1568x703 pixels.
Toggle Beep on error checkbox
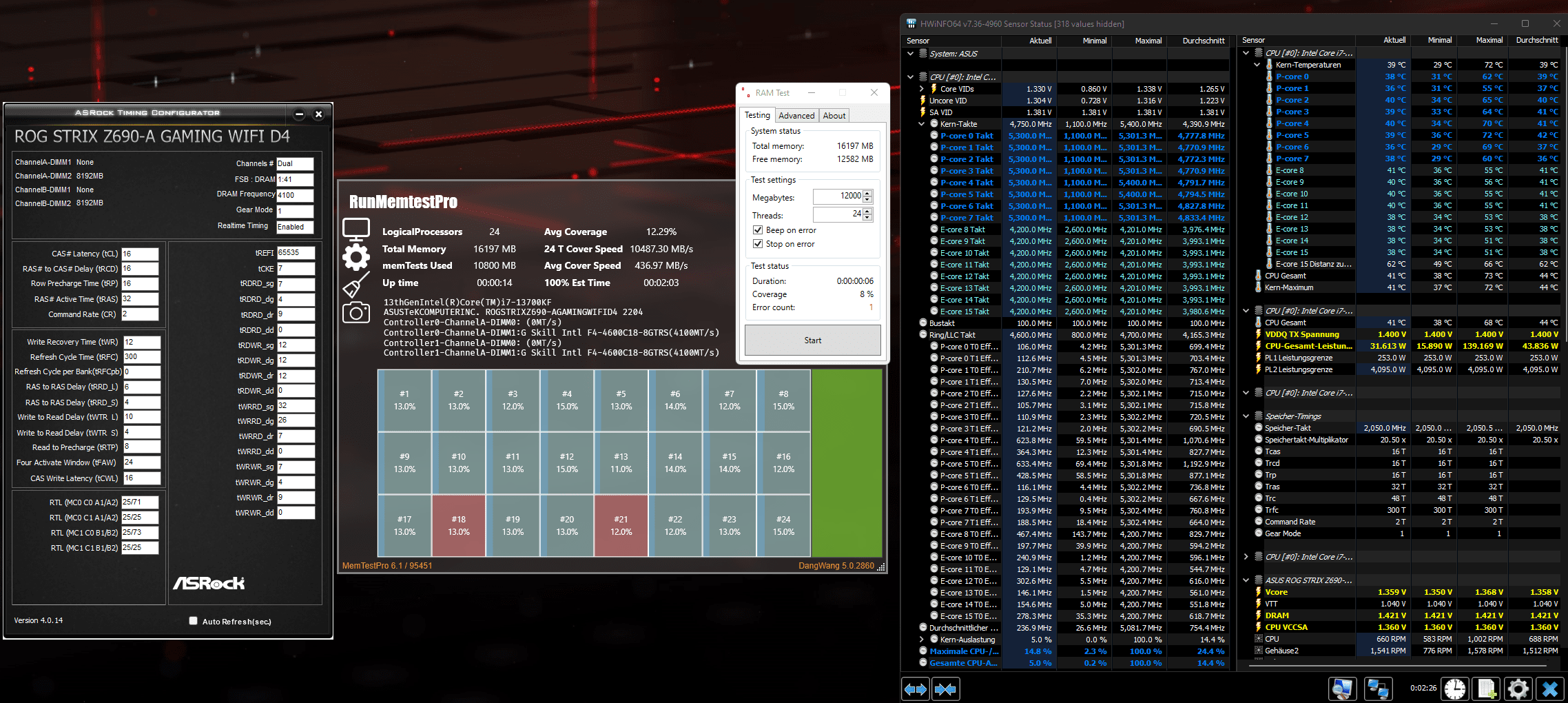point(758,230)
